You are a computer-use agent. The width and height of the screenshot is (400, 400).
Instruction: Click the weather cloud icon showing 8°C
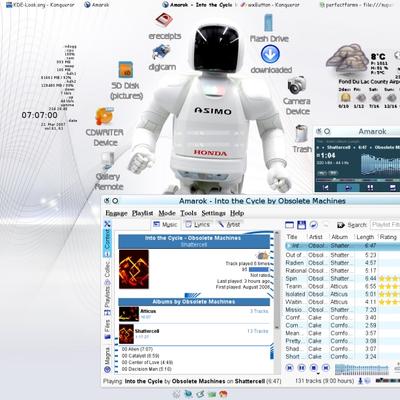pos(346,60)
